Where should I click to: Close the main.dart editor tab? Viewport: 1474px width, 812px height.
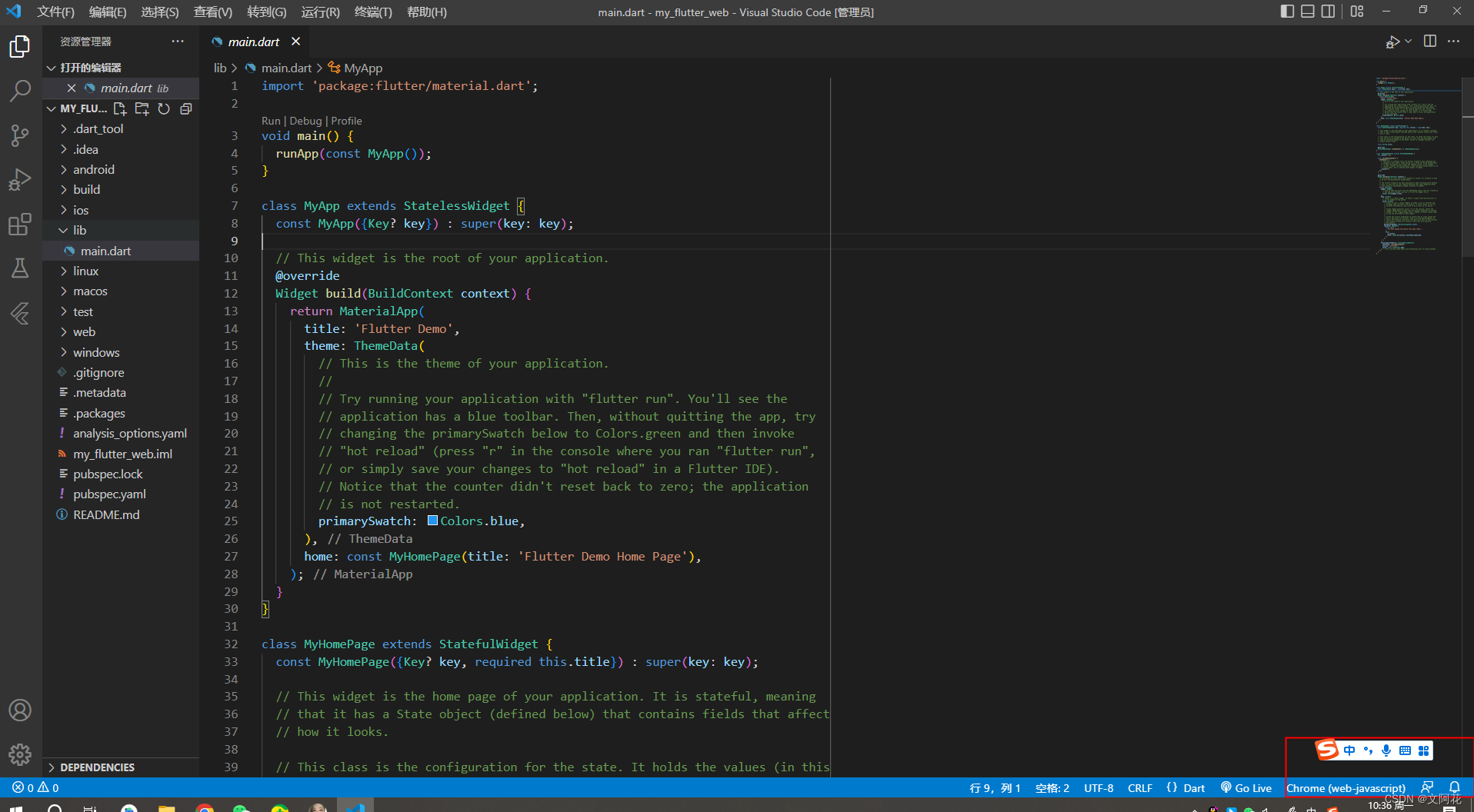point(296,42)
